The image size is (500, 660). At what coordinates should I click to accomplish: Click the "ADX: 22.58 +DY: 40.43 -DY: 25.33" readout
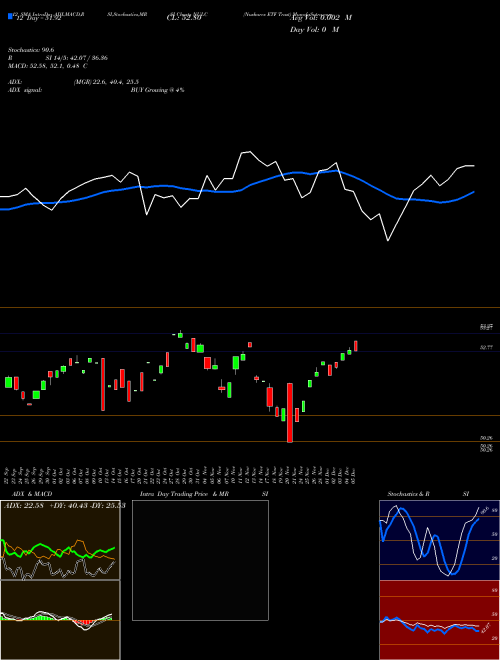[x=64, y=505]
